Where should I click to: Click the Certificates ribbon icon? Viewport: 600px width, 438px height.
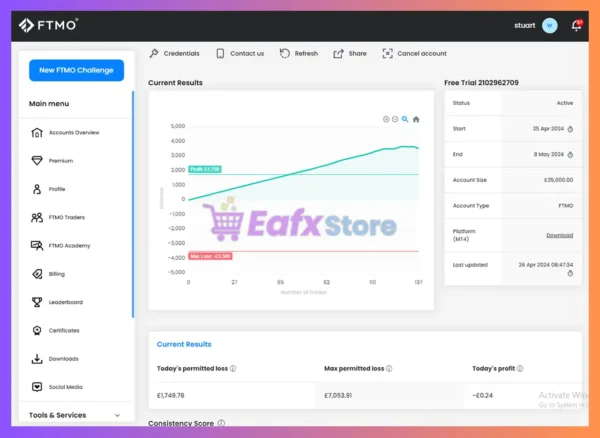37,331
